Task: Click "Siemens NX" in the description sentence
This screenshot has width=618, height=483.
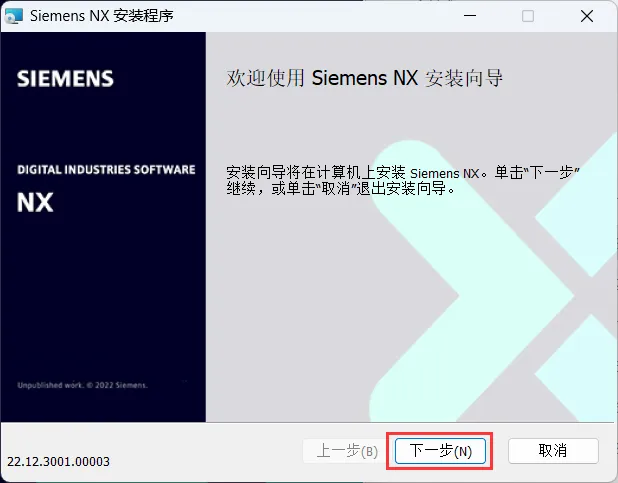Action: coord(444,173)
